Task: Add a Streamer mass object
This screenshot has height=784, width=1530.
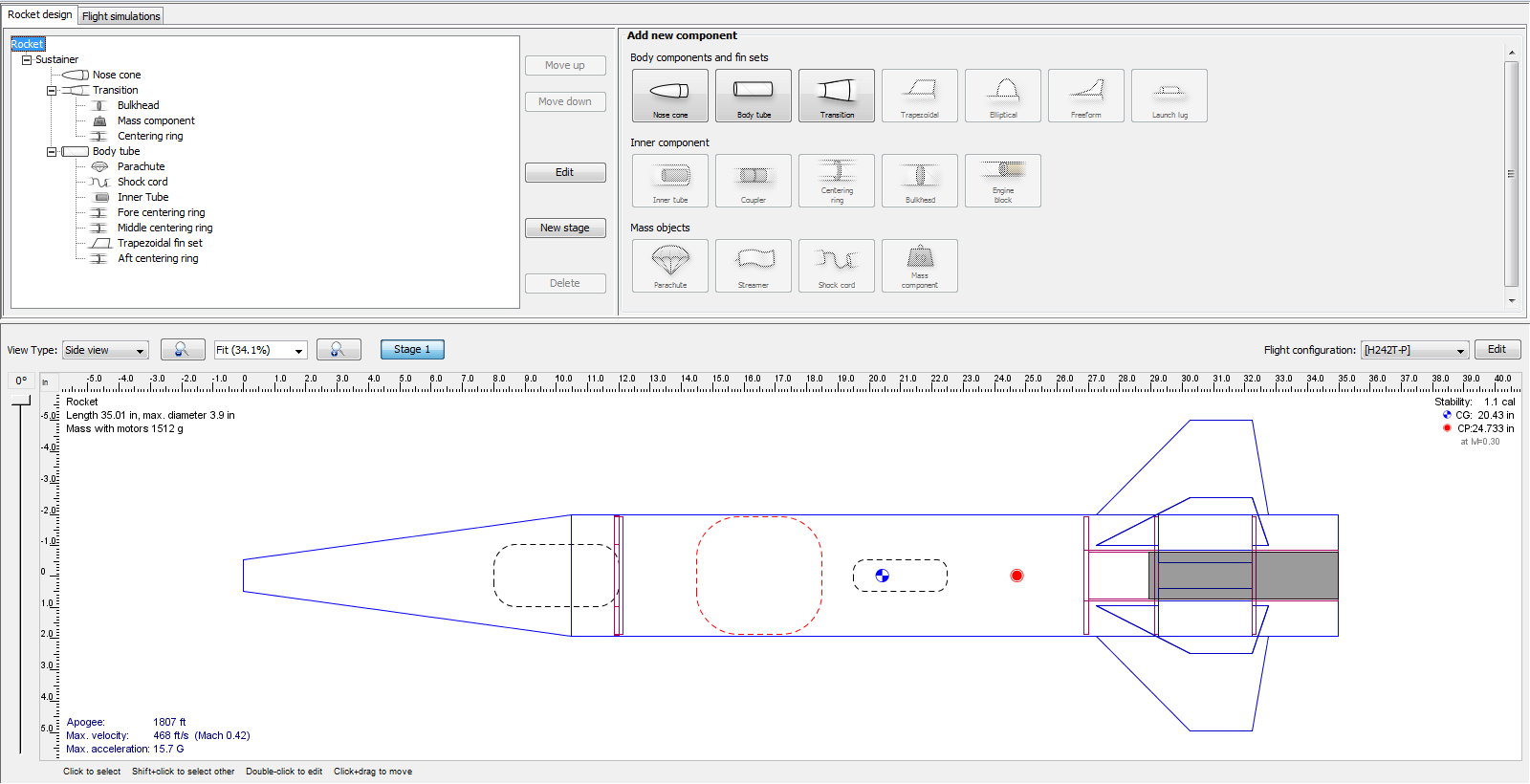Action: click(x=754, y=266)
